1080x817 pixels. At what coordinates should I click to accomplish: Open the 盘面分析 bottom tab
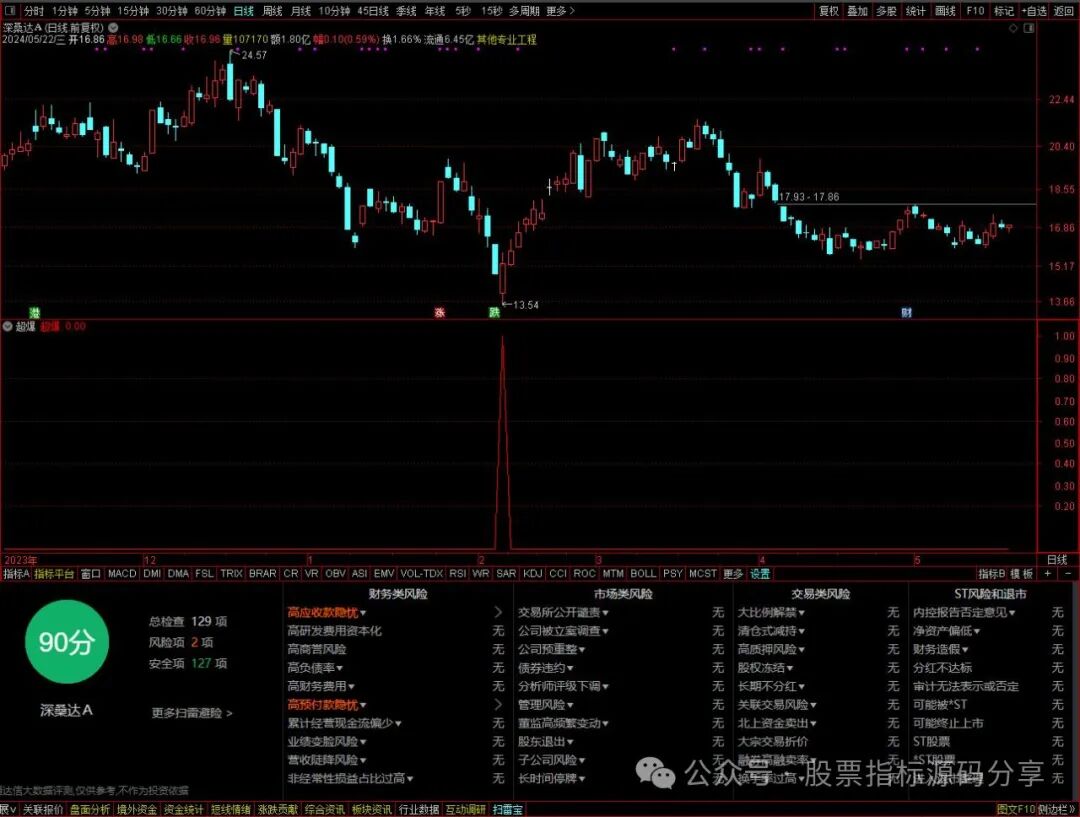pos(90,809)
